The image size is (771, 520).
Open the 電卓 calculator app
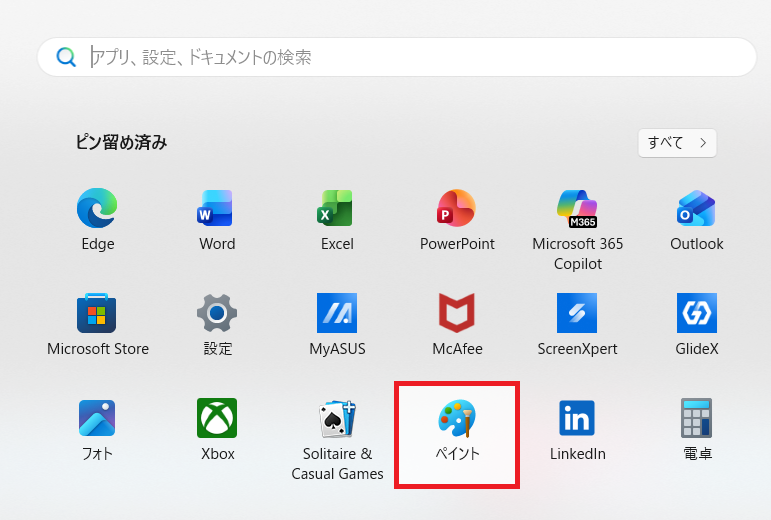[x=697, y=430]
